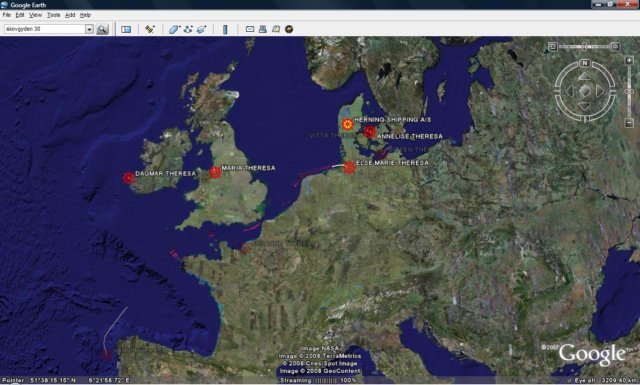Click the 'DAGMAR THERESA' label
The width and height of the screenshot is (640, 385).
(165, 174)
